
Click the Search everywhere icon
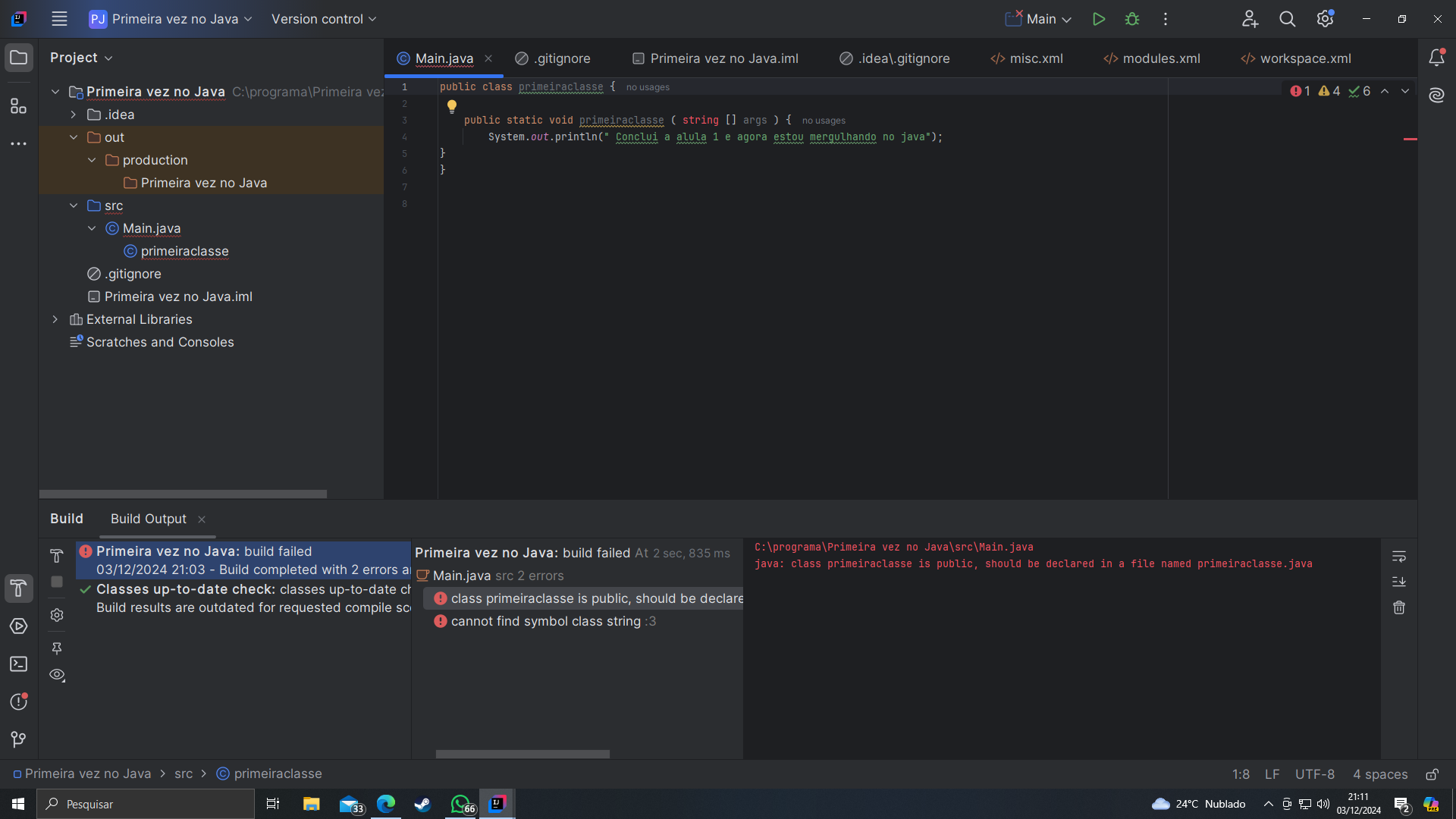pyautogui.click(x=1287, y=18)
